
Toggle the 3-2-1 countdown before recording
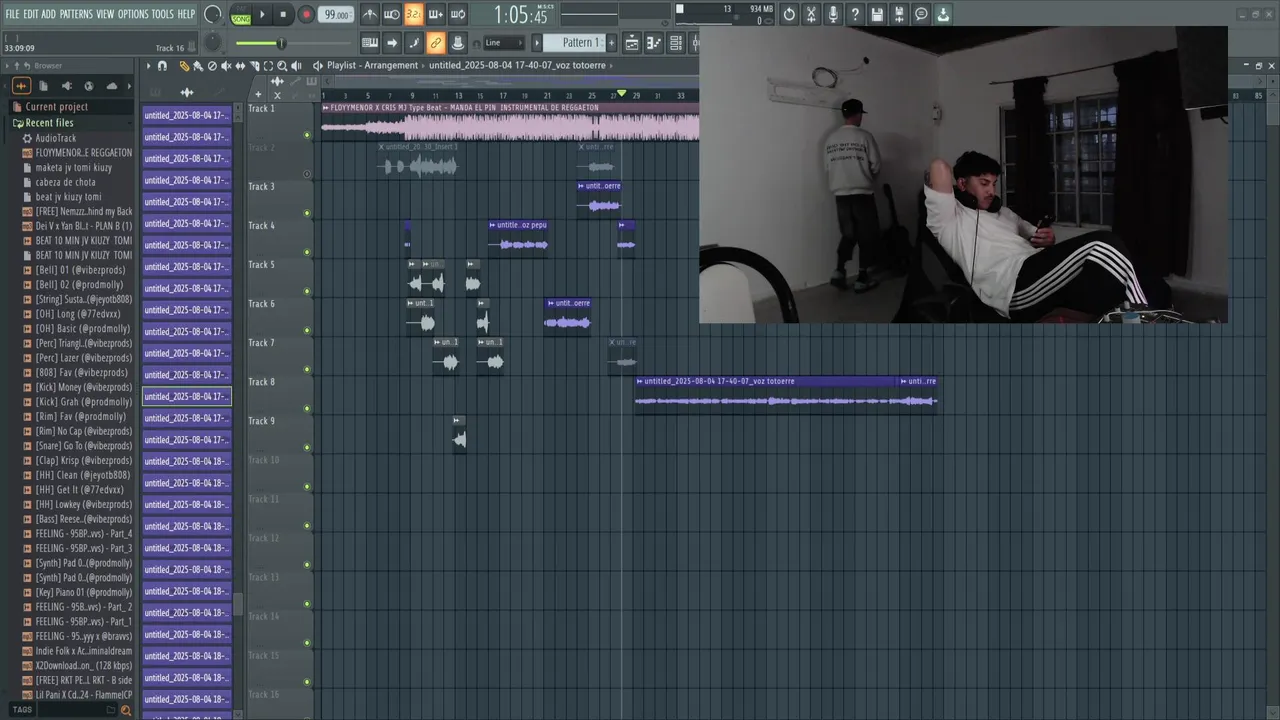click(x=414, y=14)
